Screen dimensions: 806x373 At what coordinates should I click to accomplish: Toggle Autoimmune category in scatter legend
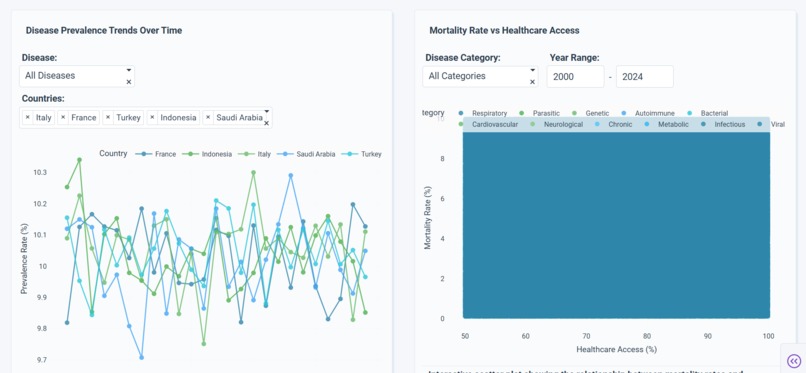click(648, 113)
